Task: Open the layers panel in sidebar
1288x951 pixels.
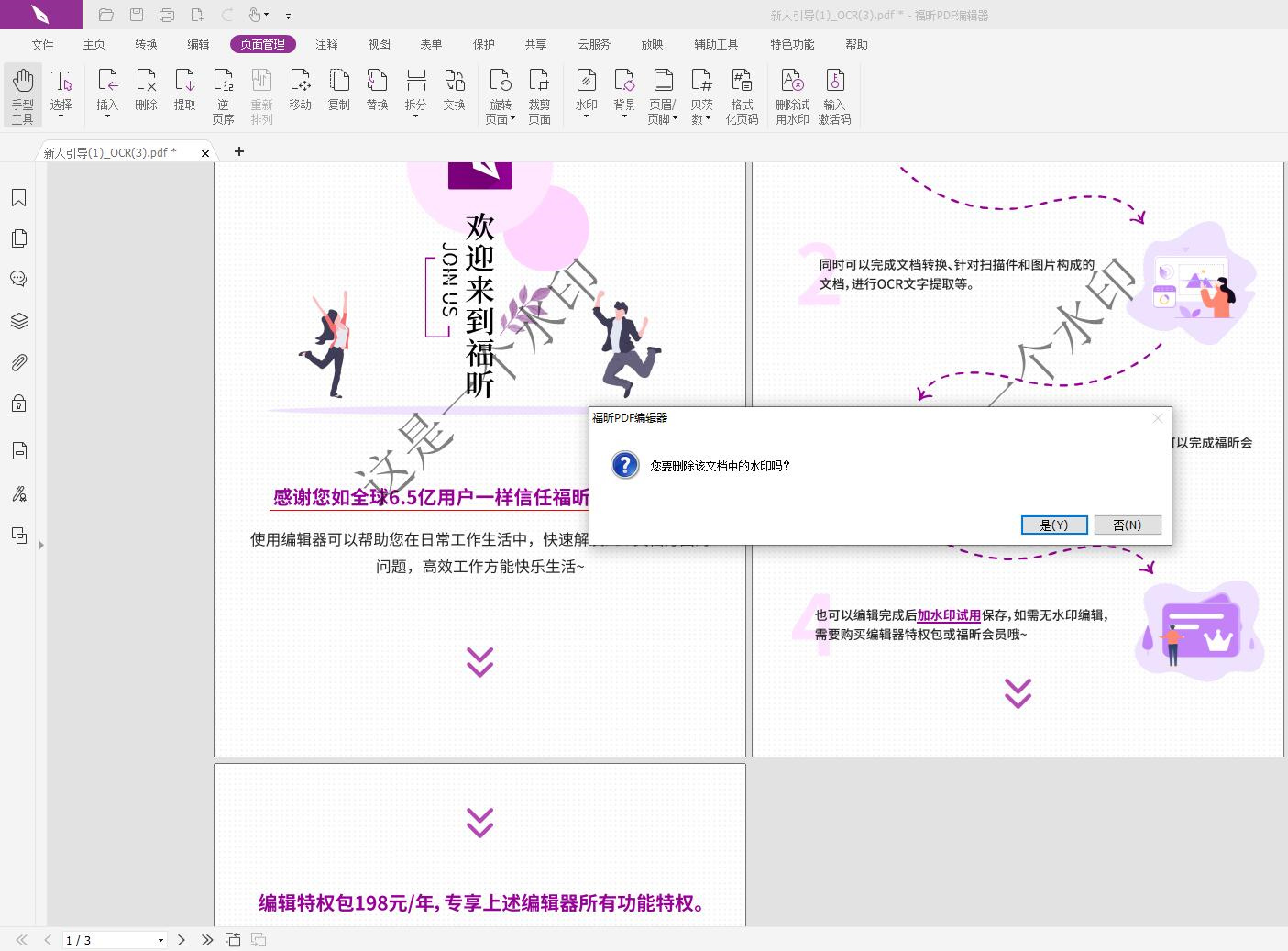Action: [x=19, y=320]
